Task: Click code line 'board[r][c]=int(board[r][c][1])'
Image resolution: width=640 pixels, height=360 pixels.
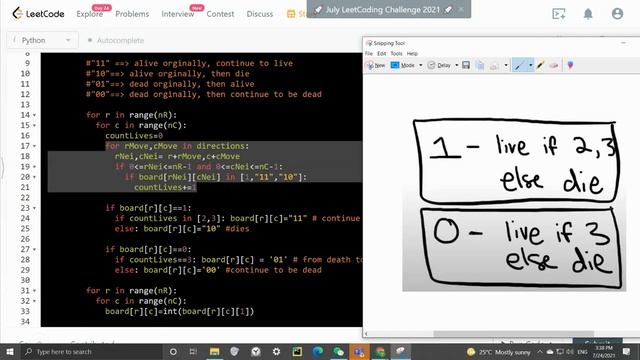Action: 180,311
